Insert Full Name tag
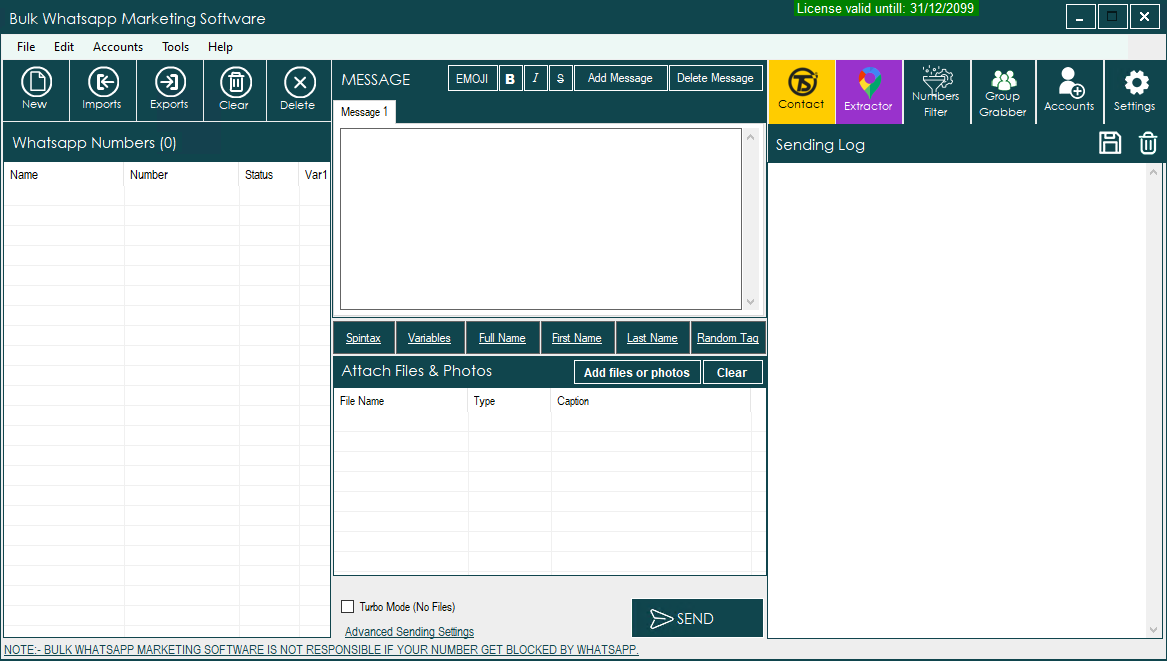1167x661 pixels. 502,338
